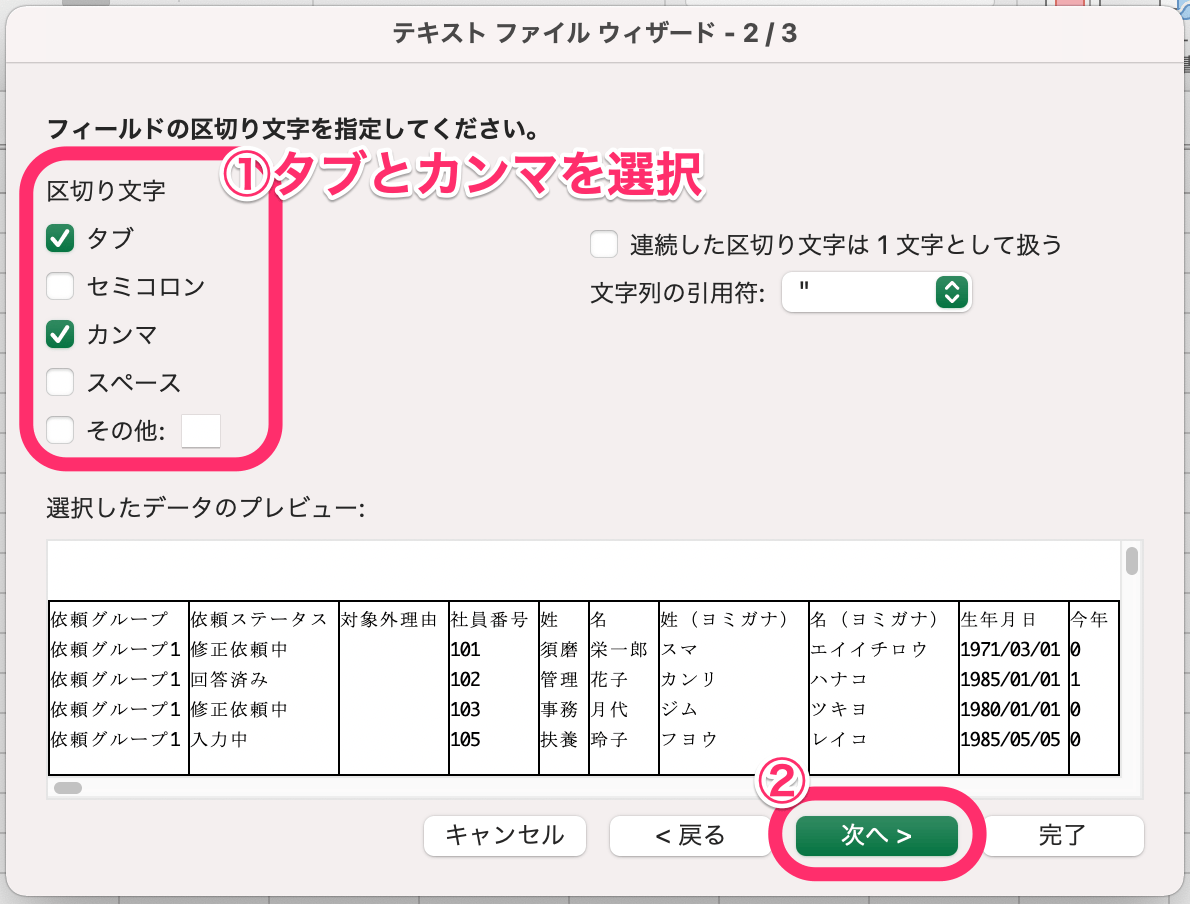Click the 玲子 name cell
Image resolution: width=1190 pixels, height=904 pixels.
point(609,739)
